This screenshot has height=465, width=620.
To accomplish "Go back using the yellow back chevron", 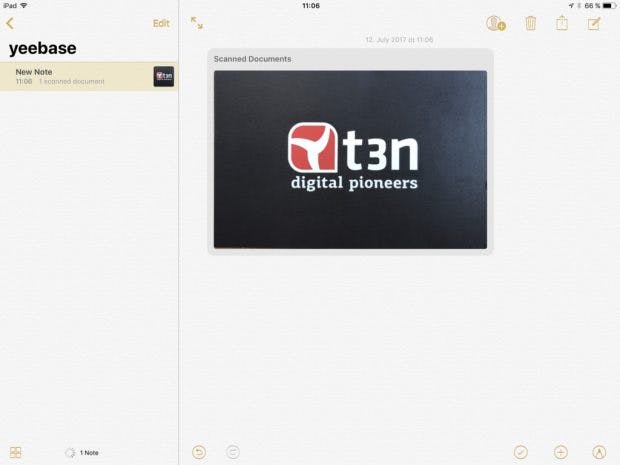I will [x=10, y=23].
